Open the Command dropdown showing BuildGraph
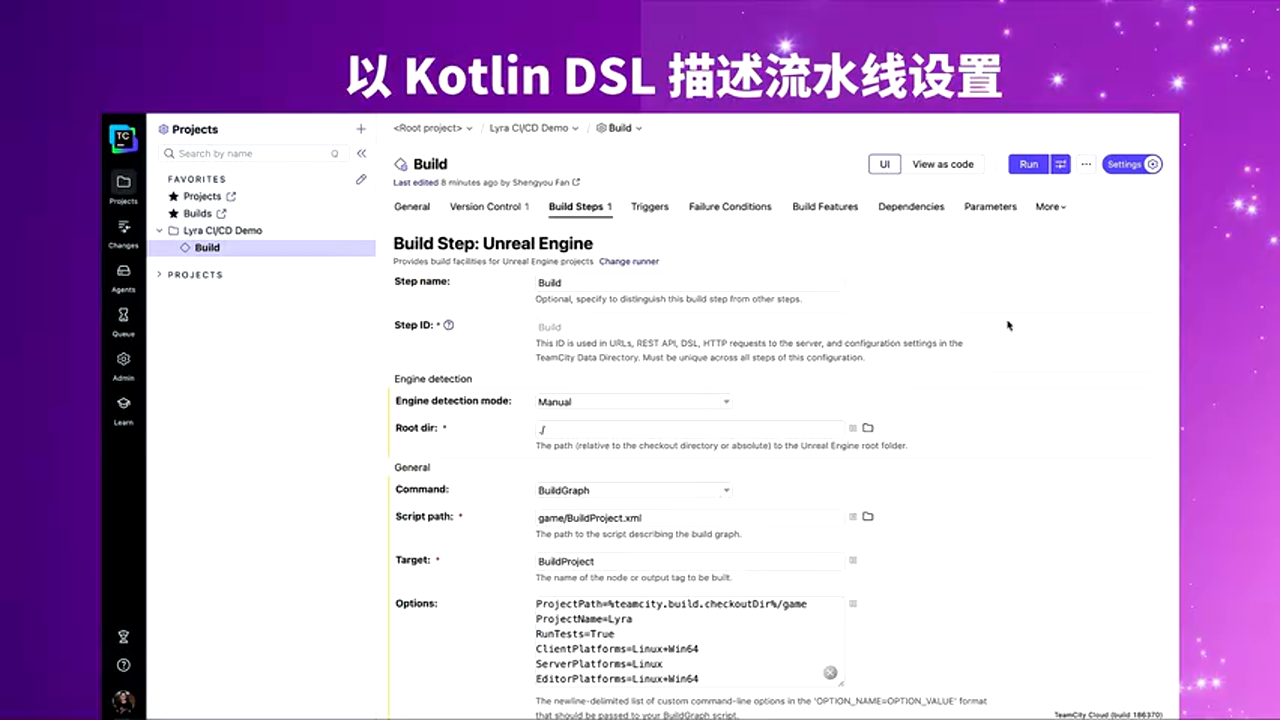 [x=633, y=490]
